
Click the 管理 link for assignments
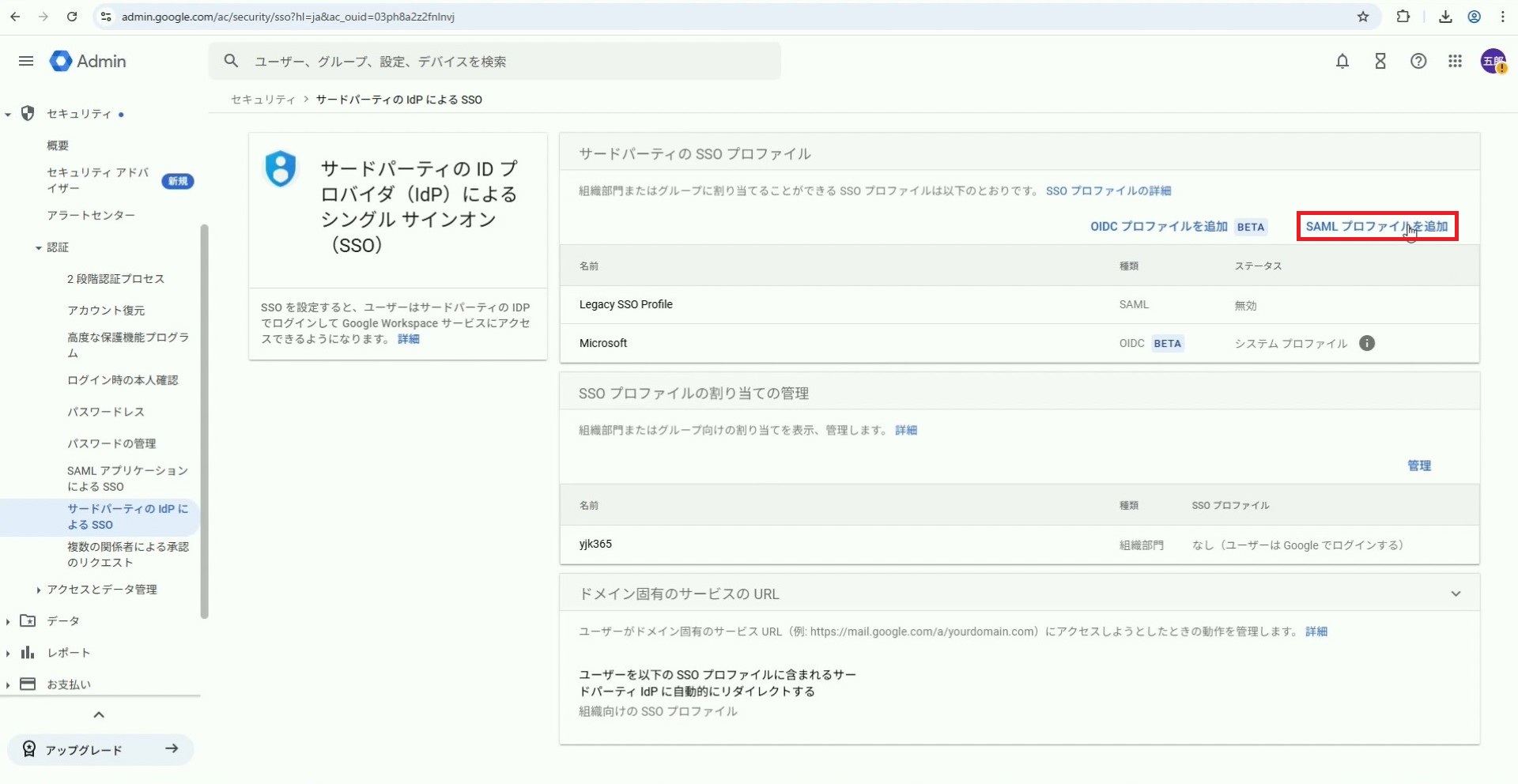(1418, 465)
